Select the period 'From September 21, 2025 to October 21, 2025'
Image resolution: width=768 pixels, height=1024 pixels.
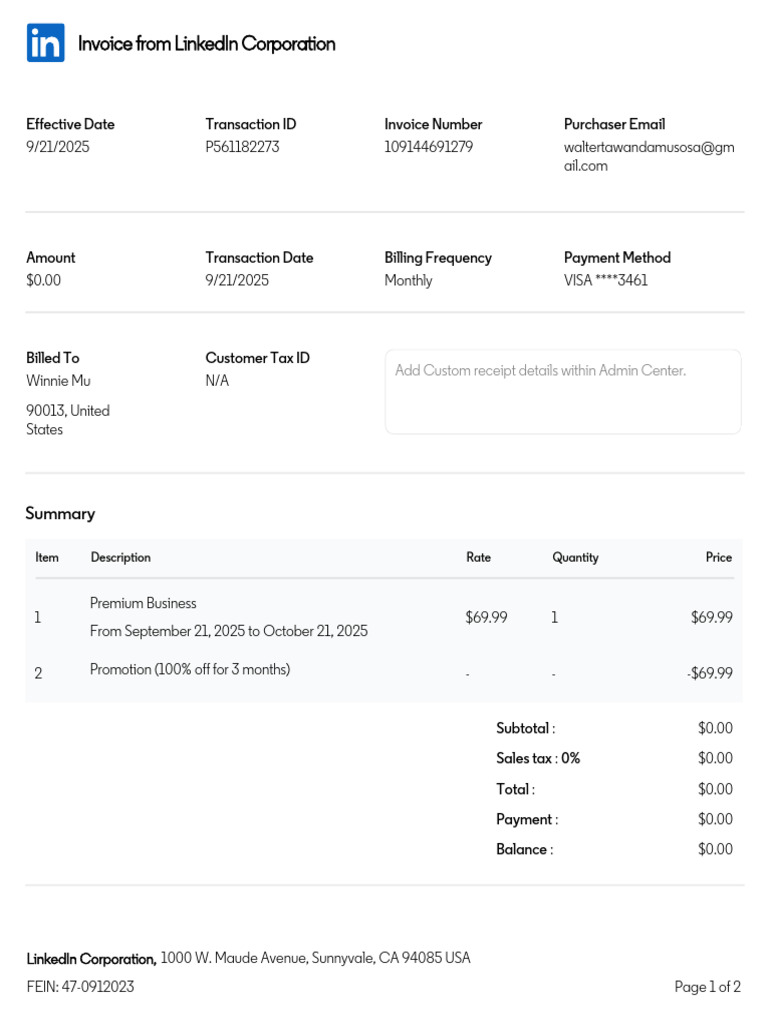pyautogui.click(x=229, y=631)
